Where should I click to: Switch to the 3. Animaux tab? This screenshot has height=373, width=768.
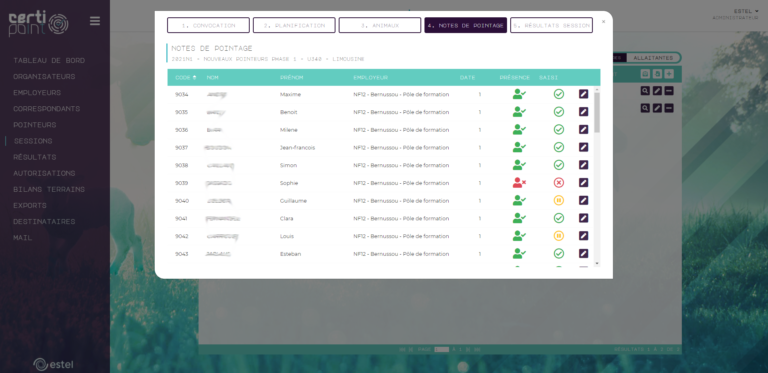[380, 25]
